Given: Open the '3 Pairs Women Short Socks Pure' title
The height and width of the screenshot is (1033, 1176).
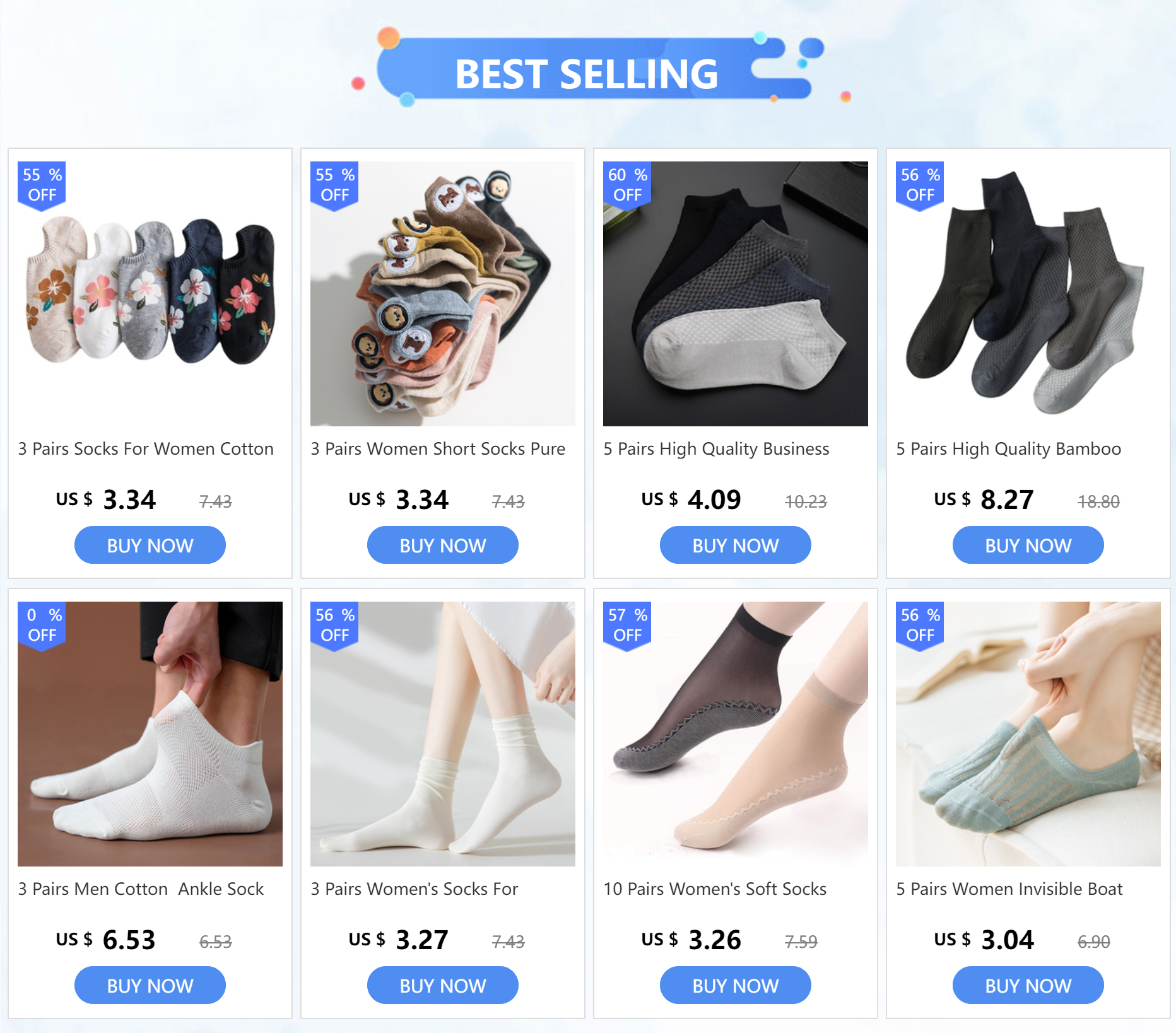Looking at the screenshot, I should [x=438, y=449].
